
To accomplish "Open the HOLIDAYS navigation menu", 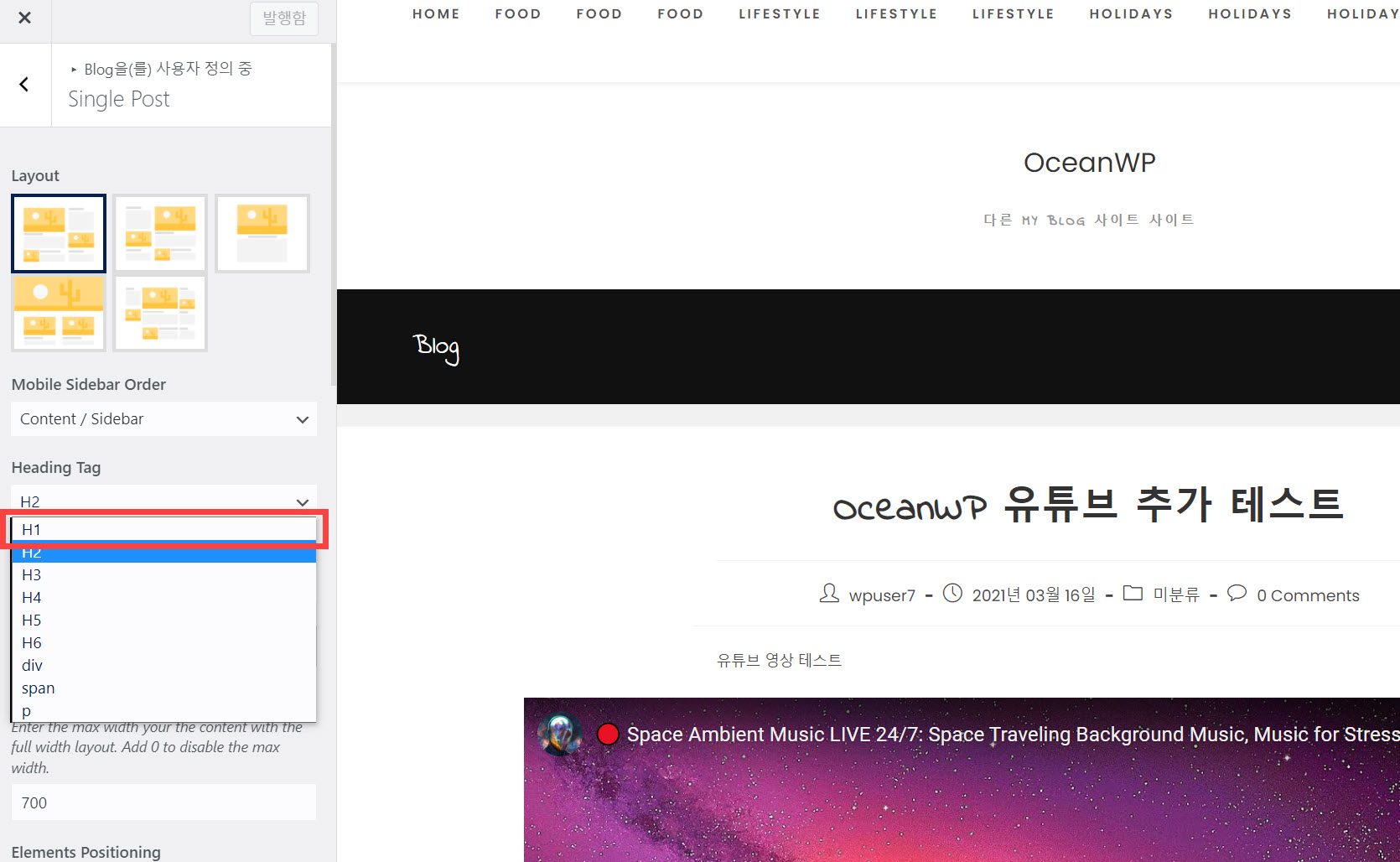I will (1131, 13).
